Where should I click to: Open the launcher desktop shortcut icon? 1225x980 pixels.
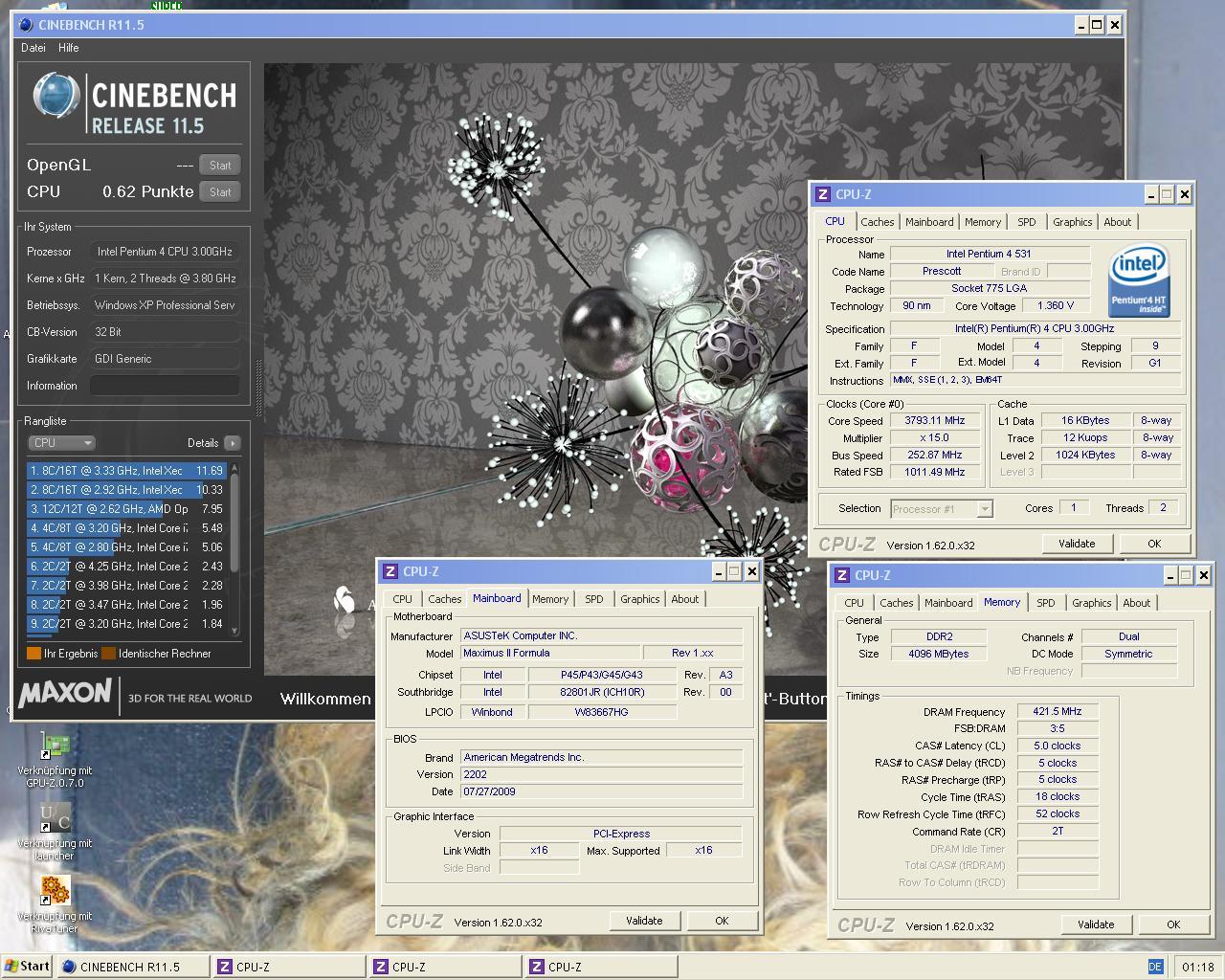coord(55,820)
